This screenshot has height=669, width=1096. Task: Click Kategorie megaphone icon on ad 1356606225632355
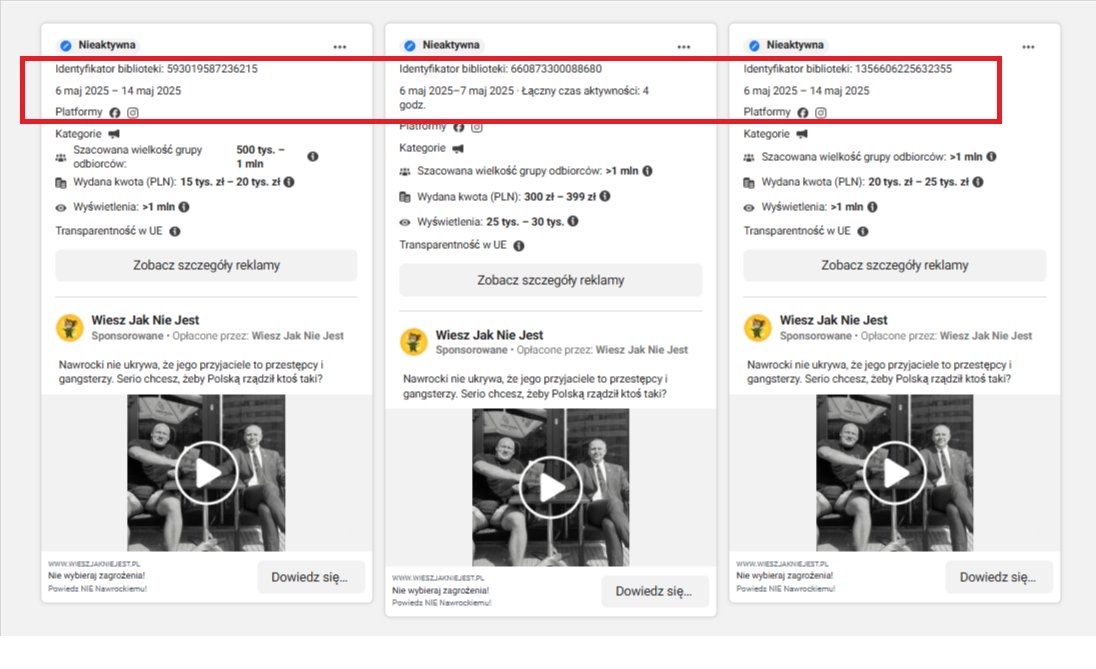[802, 134]
